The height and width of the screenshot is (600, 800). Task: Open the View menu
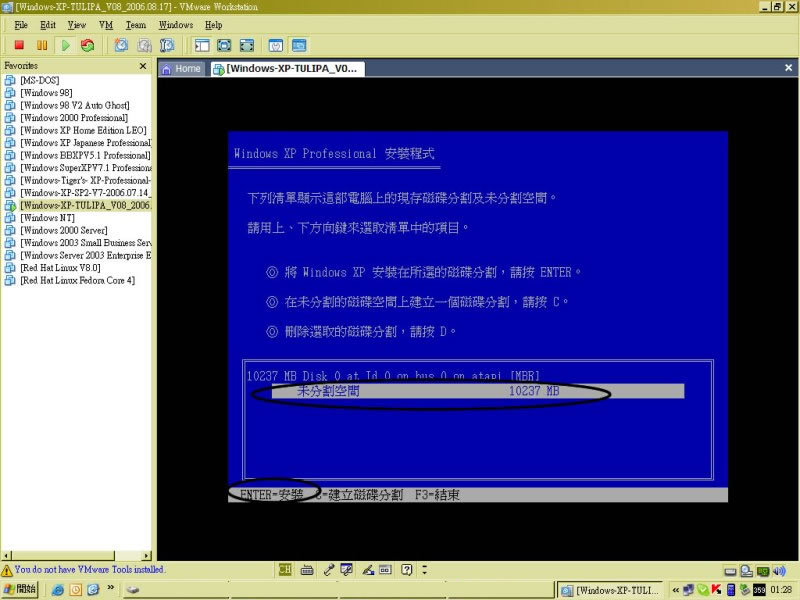(77, 25)
